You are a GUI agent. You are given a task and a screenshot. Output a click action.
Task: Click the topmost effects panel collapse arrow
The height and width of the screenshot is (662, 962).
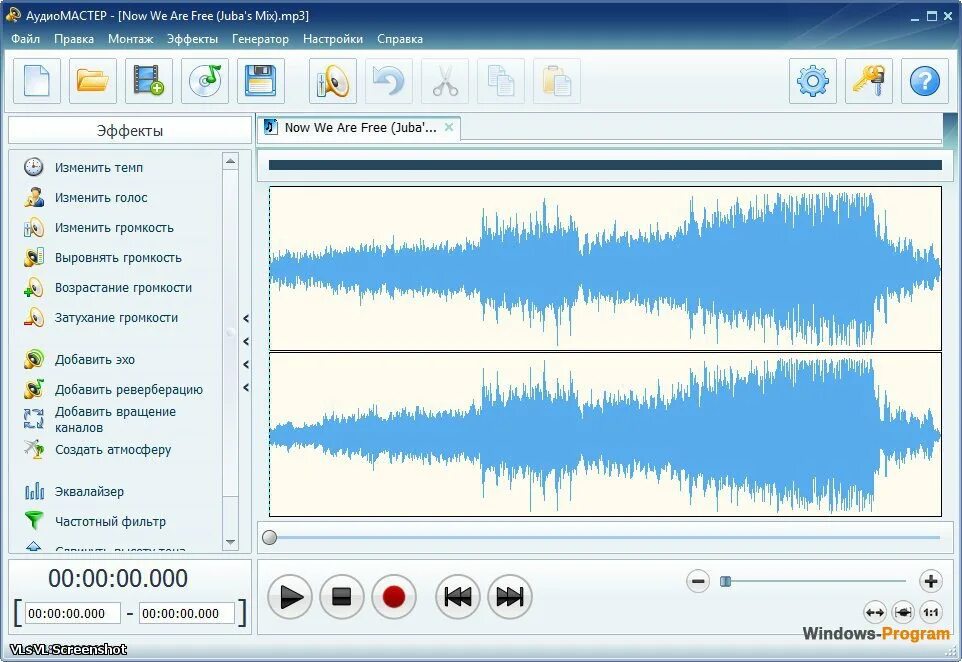pyautogui.click(x=246, y=318)
